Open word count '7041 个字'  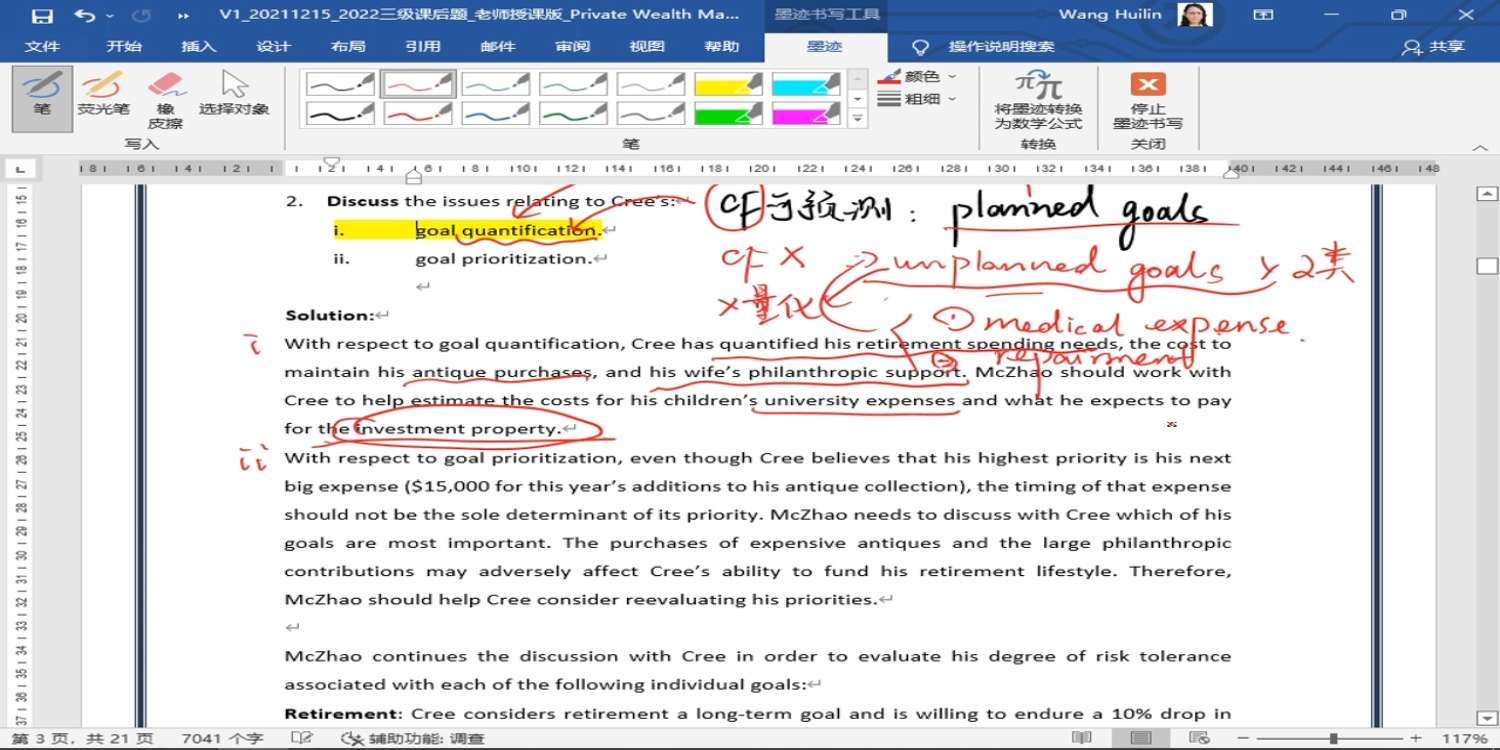click(222, 738)
